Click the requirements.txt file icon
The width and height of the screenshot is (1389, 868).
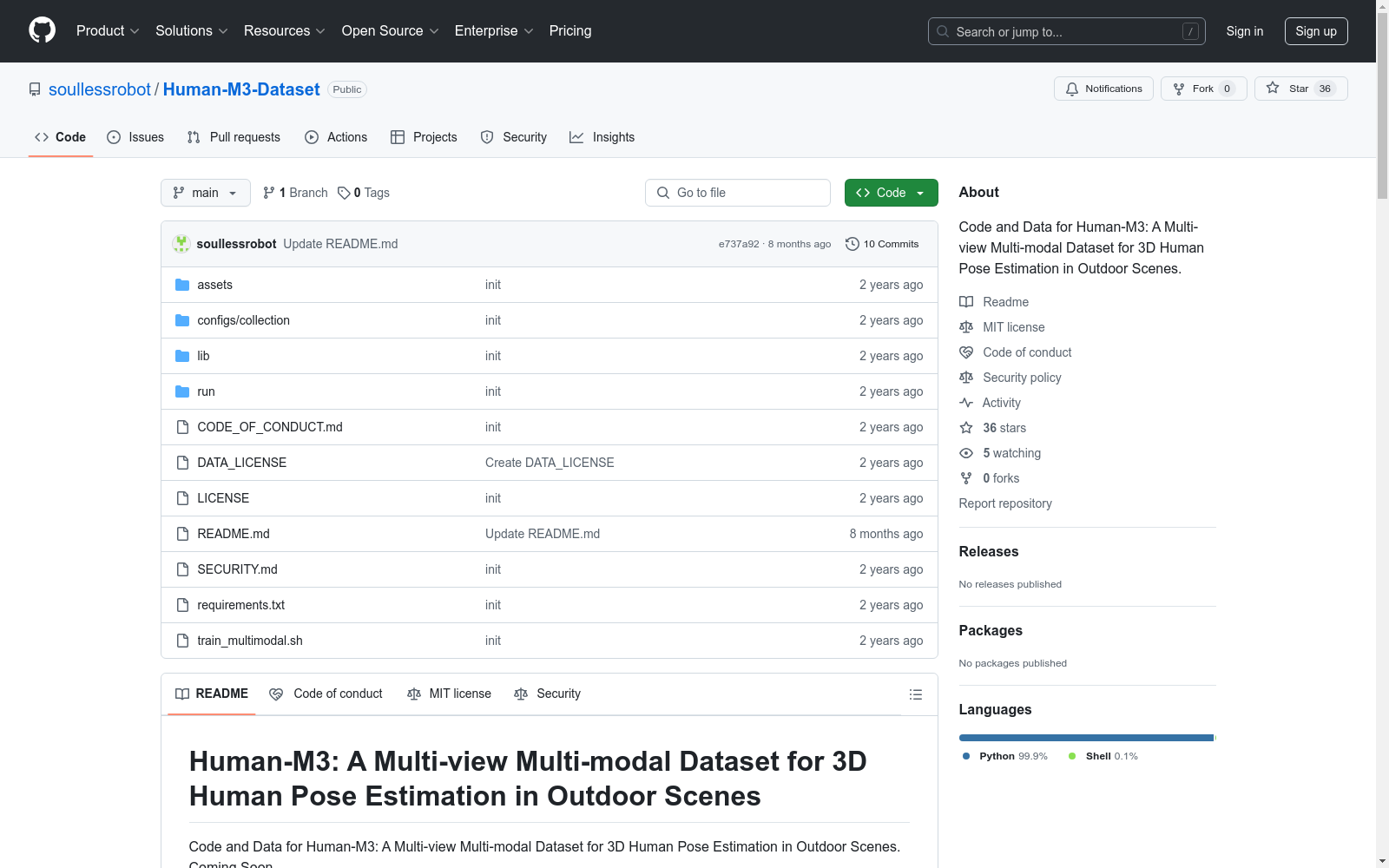click(x=182, y=605)
